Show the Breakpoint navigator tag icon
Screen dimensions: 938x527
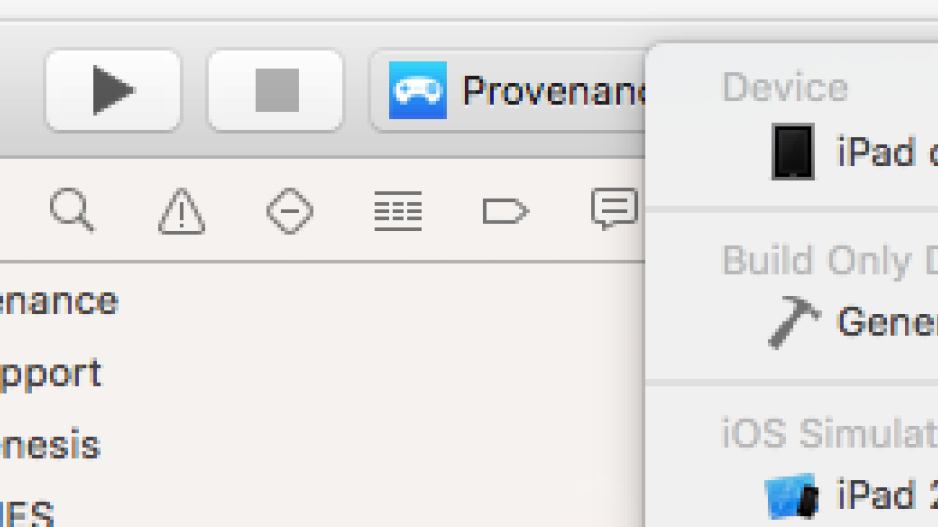pos(505,211)
